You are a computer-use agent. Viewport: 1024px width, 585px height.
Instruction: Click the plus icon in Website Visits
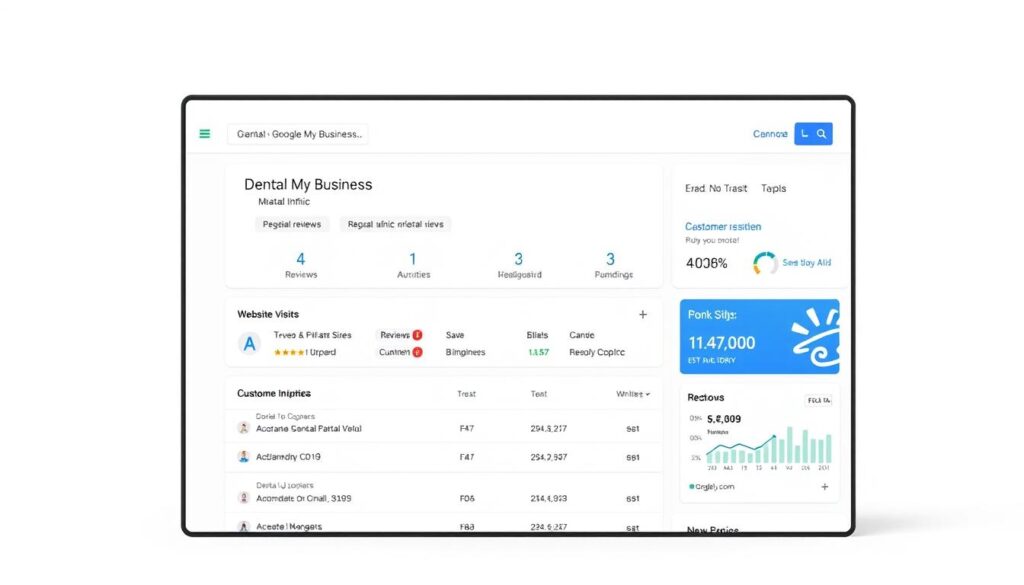pyautogui.click(x=643, y=315)
